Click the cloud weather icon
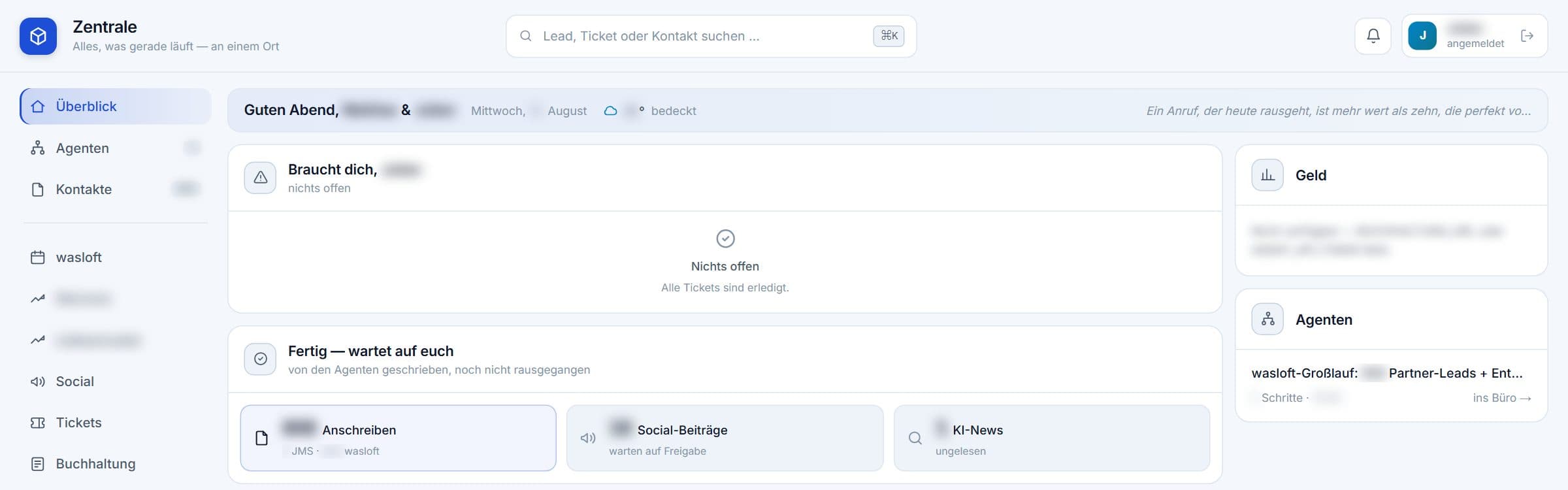The width and height of the screenshot is (1568, 490). click(x=610, y=111)
